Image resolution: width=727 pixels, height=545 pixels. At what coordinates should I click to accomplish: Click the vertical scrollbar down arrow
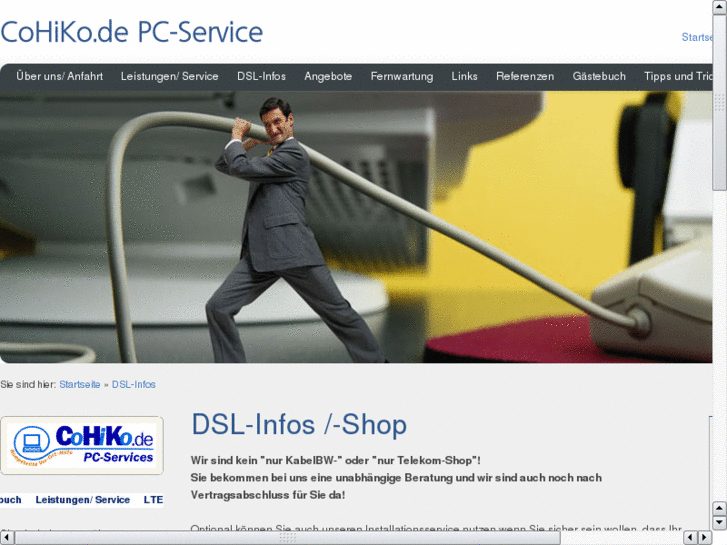tap(720, 523)
